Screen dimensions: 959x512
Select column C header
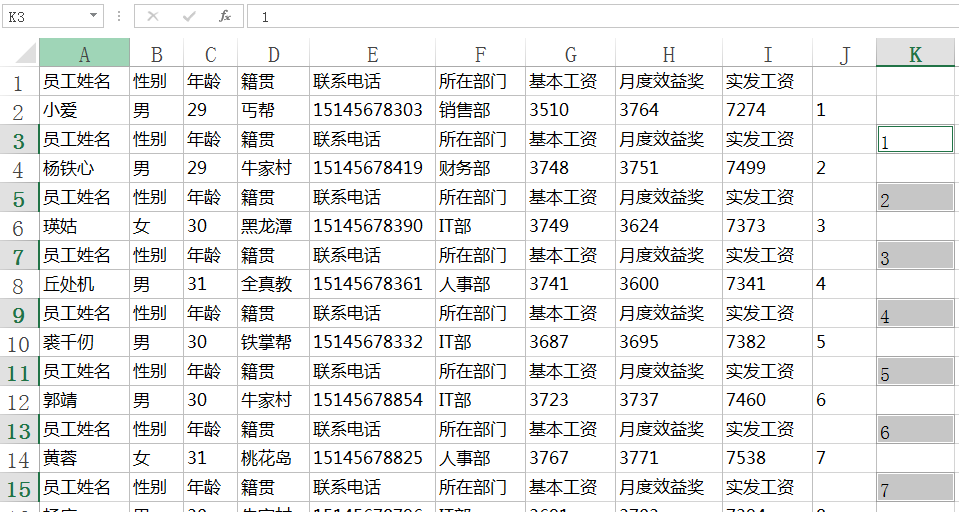click(210, 53)
